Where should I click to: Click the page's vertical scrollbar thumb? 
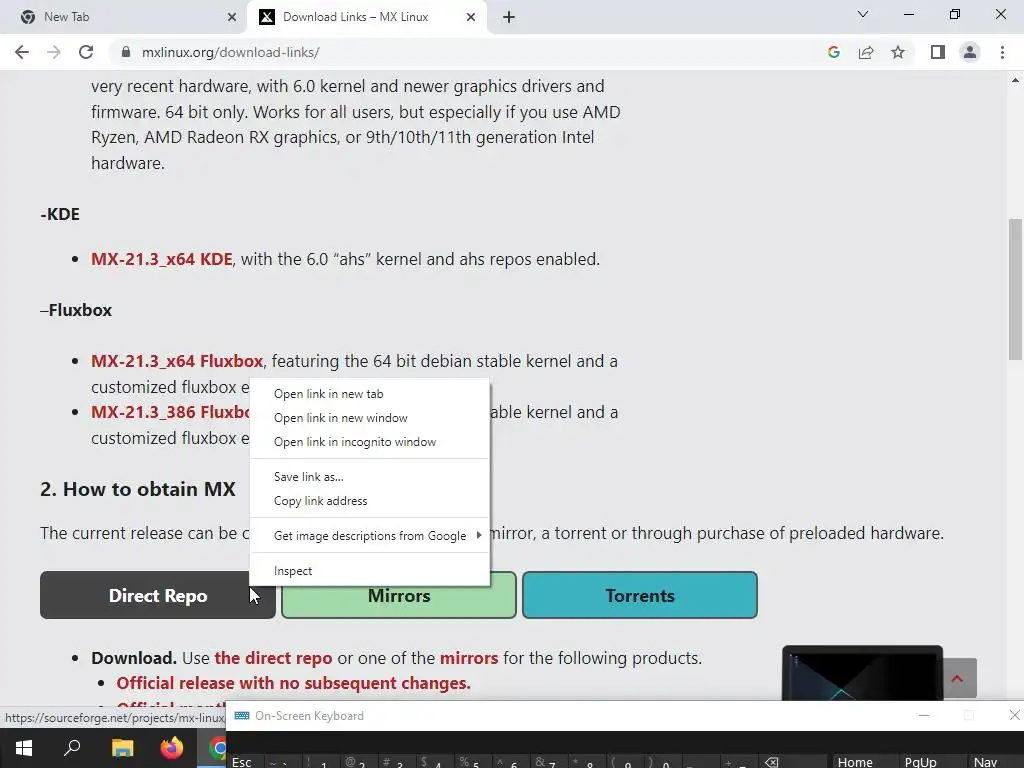(x=1015, y=289)
